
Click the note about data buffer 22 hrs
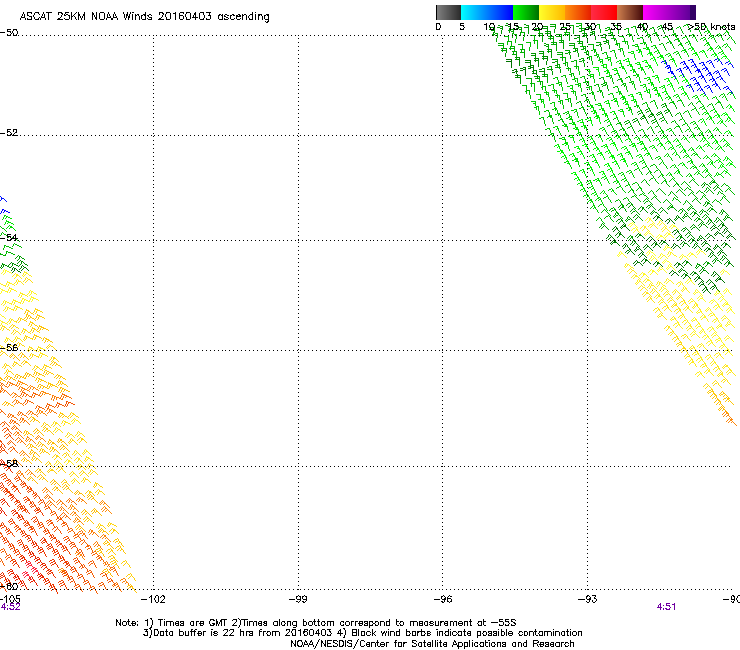click(x=239, y=633)
